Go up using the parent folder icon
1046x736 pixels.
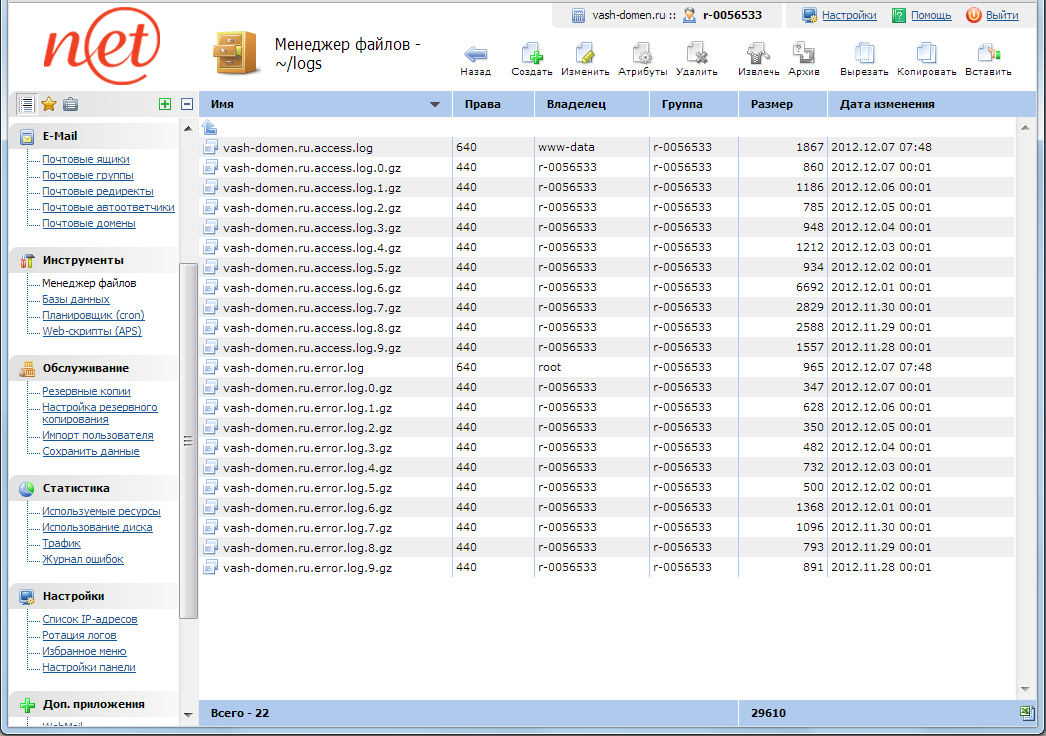[210, 127]
